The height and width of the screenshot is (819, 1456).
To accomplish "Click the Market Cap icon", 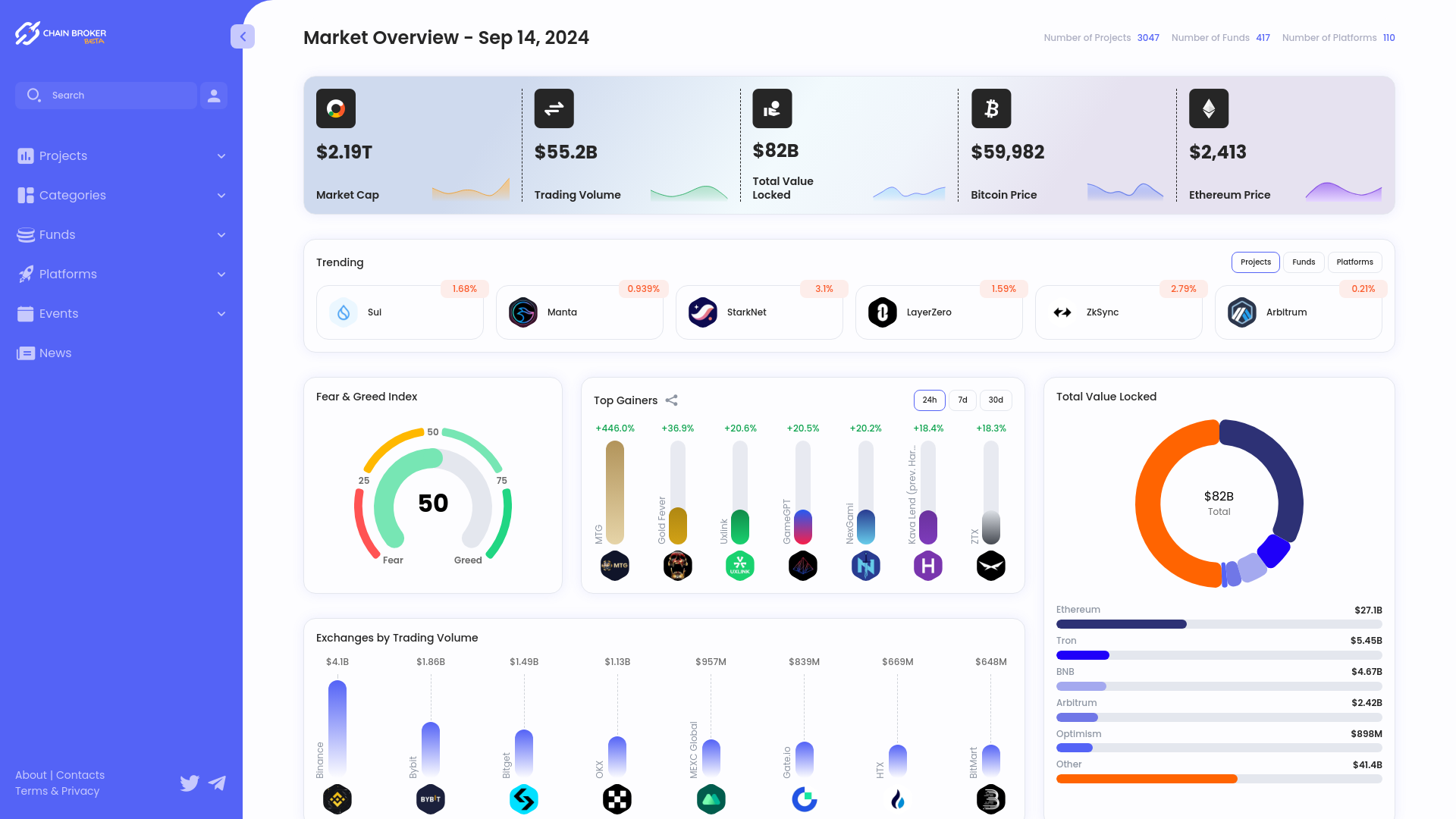I will coord(336,108).
